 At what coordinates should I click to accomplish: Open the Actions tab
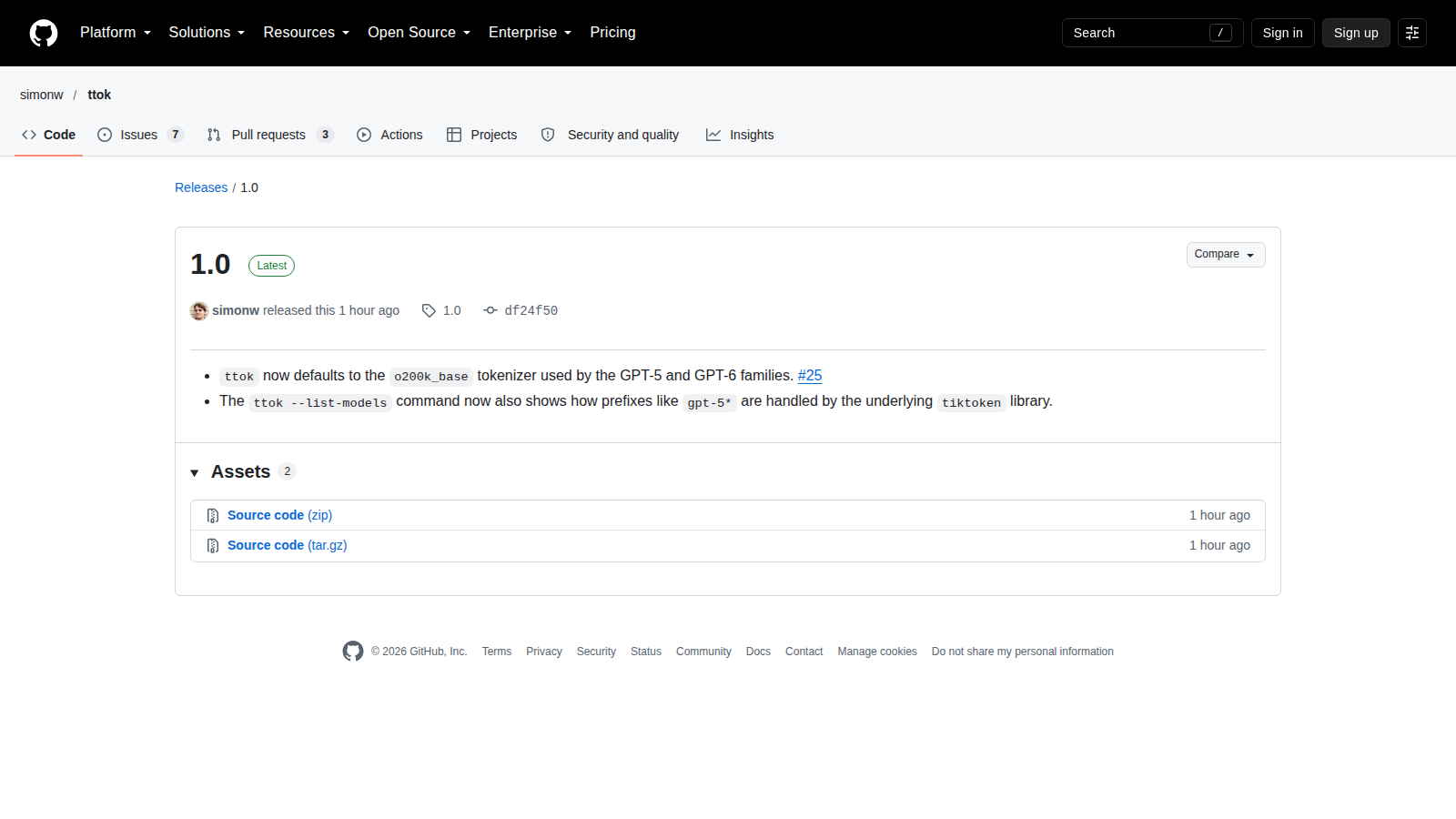pyautogui.click(x=389, y=135)
